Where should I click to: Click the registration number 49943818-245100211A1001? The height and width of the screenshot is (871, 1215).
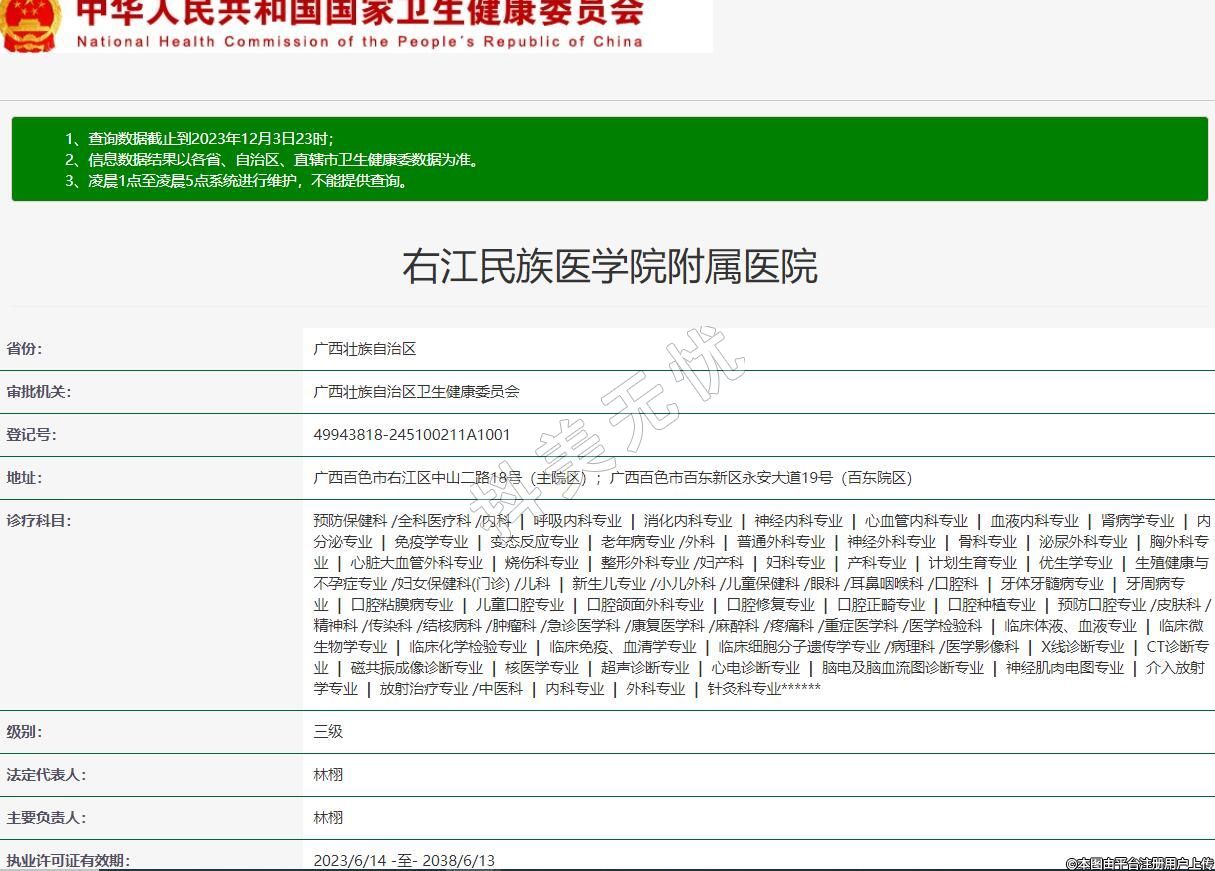click(x=412, y=435)
